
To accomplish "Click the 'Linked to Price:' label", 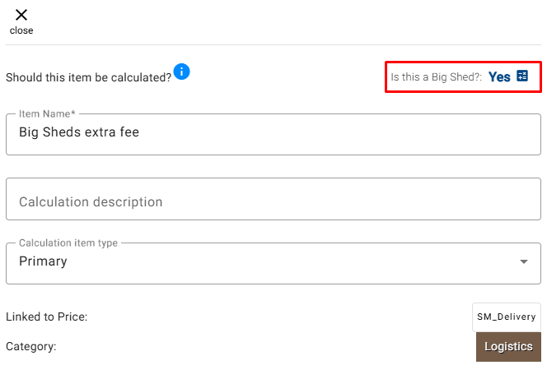I will click(x=47, y=317).
